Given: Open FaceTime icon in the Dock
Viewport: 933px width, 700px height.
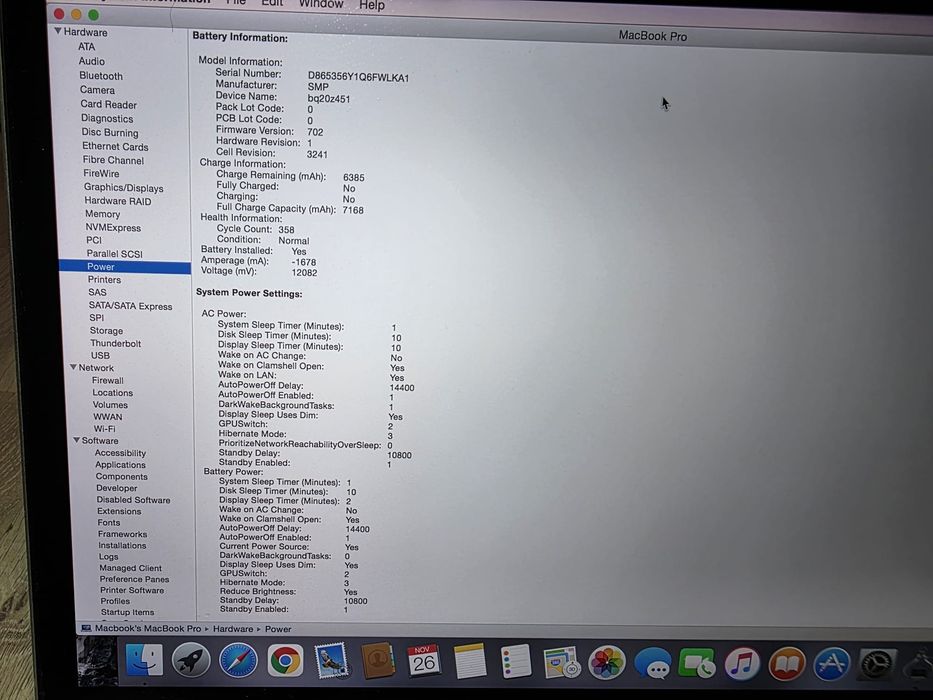Looking at the screenshot, I should click(x=697, y=663).
